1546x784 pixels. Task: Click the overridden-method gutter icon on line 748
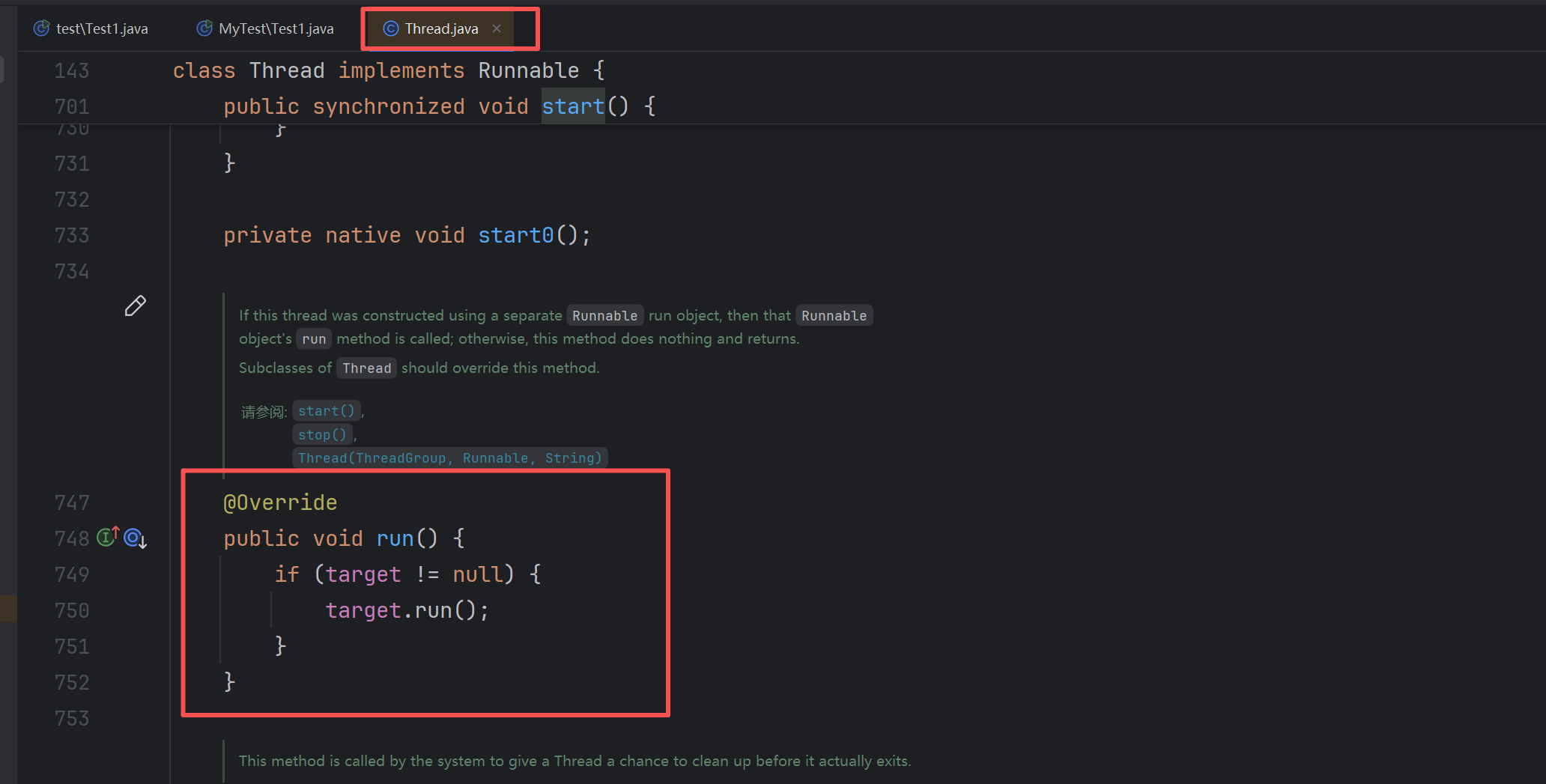pyautogui.click(x=136, y=538)
